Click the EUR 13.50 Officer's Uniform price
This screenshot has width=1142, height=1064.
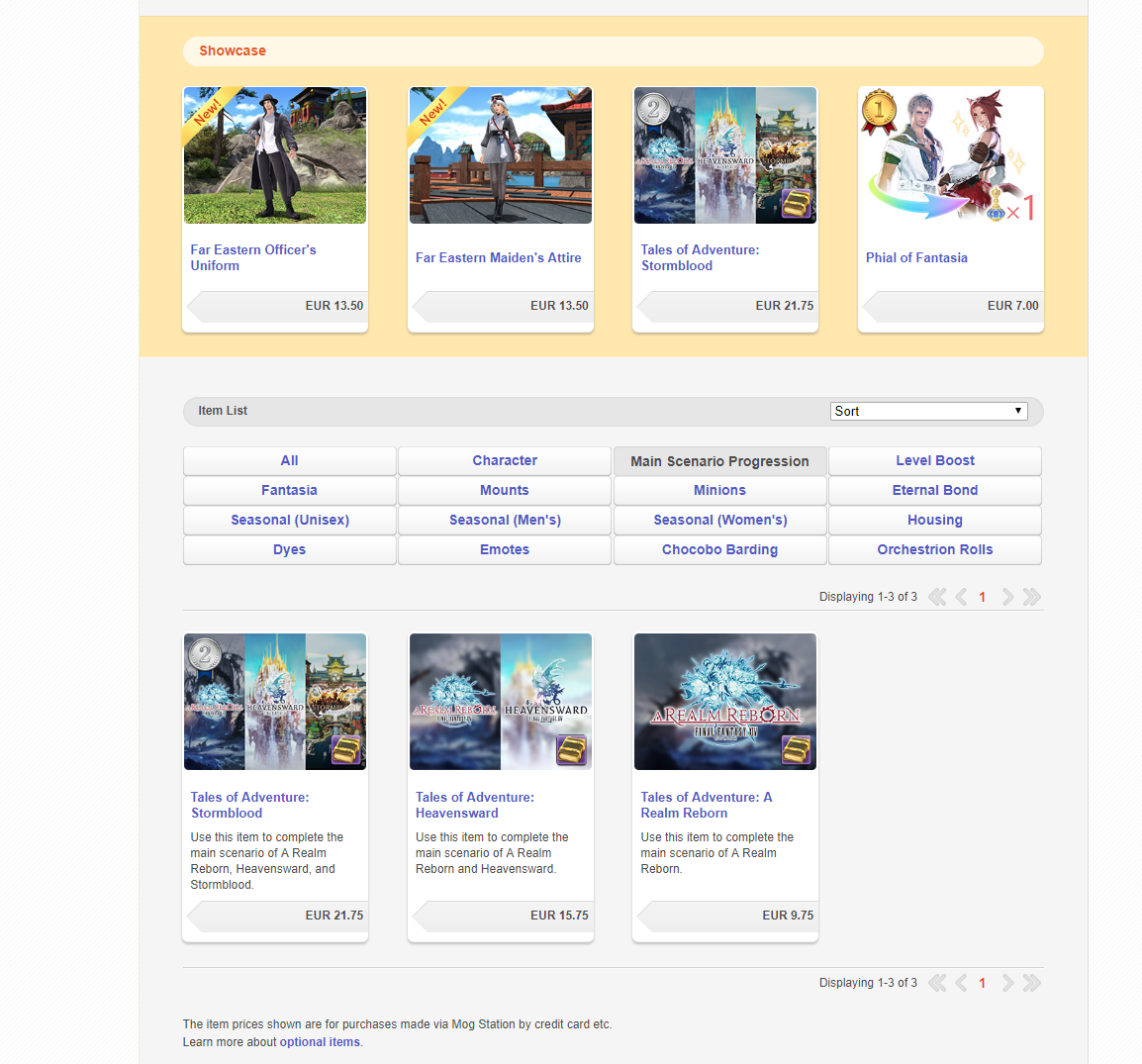click(276, 306)
